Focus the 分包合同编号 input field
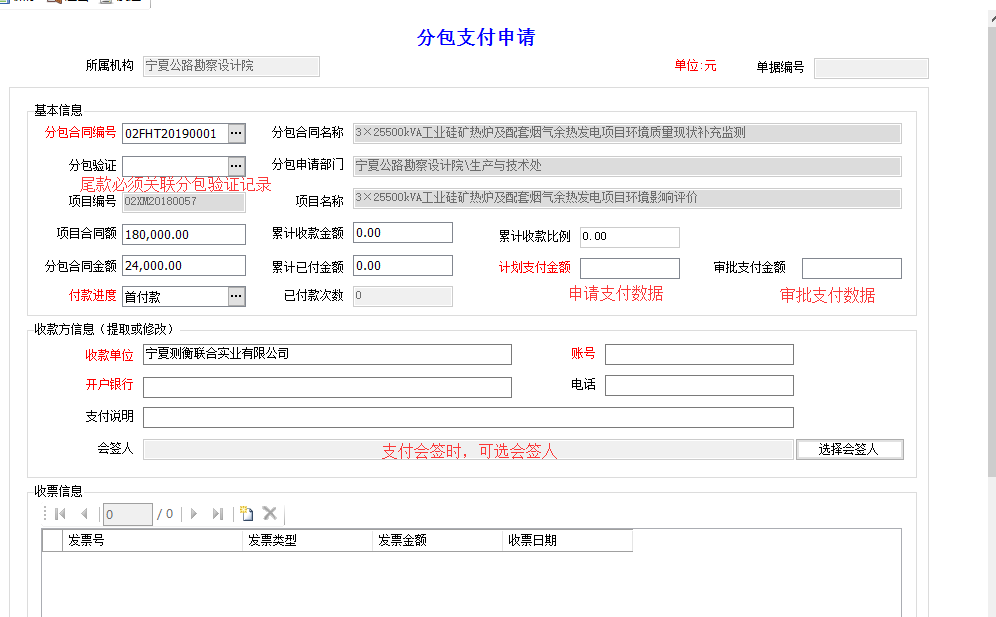 [x=175, y=133]
